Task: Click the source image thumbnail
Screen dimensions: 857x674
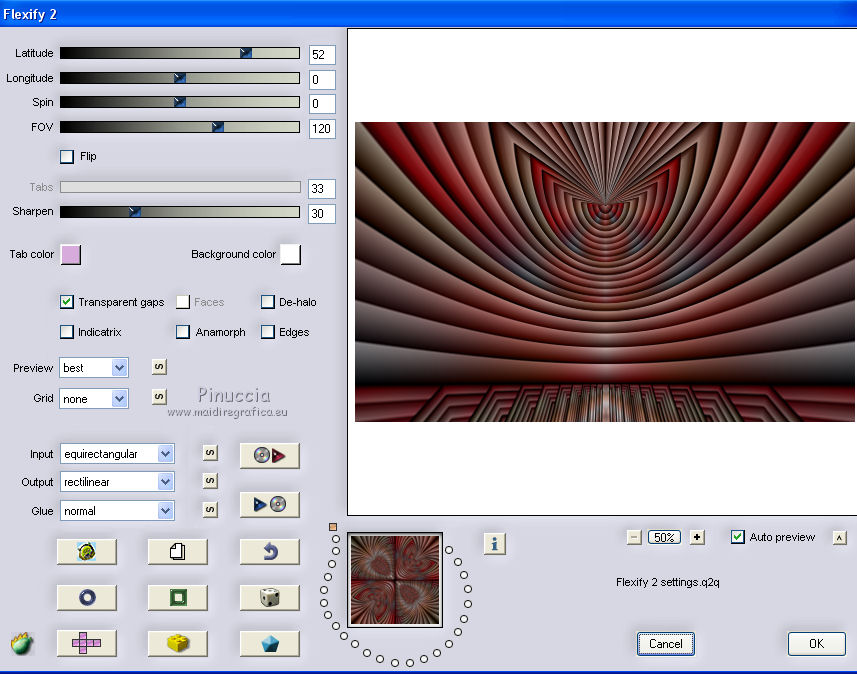Action: tap(395, 580)
